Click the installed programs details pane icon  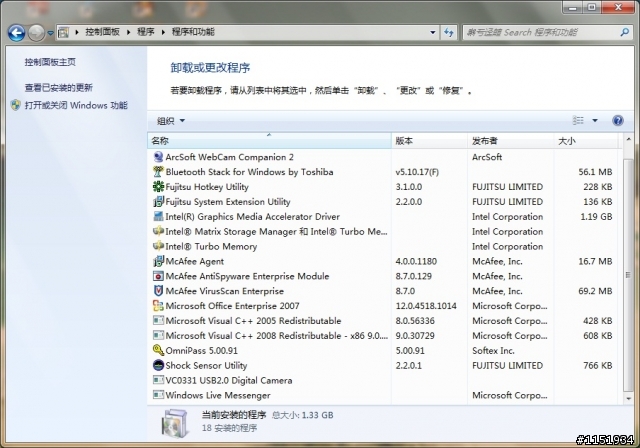(176, 423)
